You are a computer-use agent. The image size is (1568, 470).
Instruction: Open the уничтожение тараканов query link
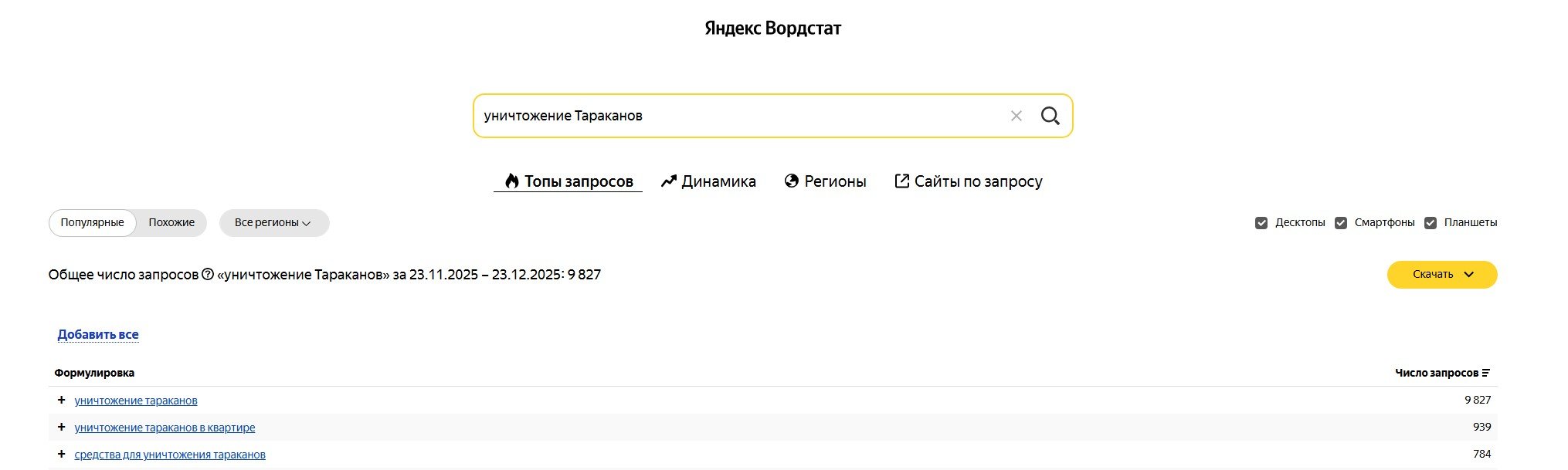136,401
